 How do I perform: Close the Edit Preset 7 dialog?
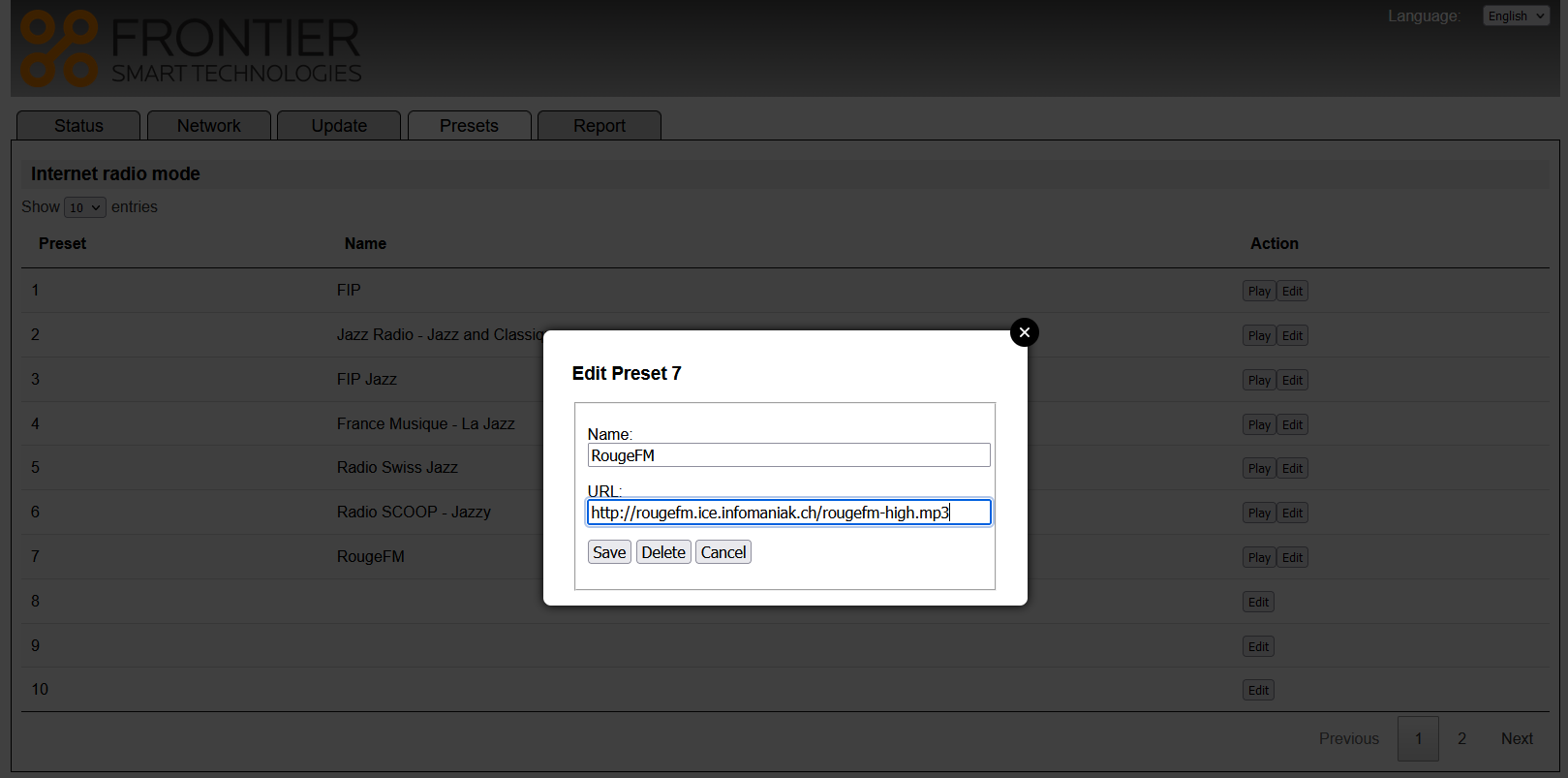pos(1024,332)
